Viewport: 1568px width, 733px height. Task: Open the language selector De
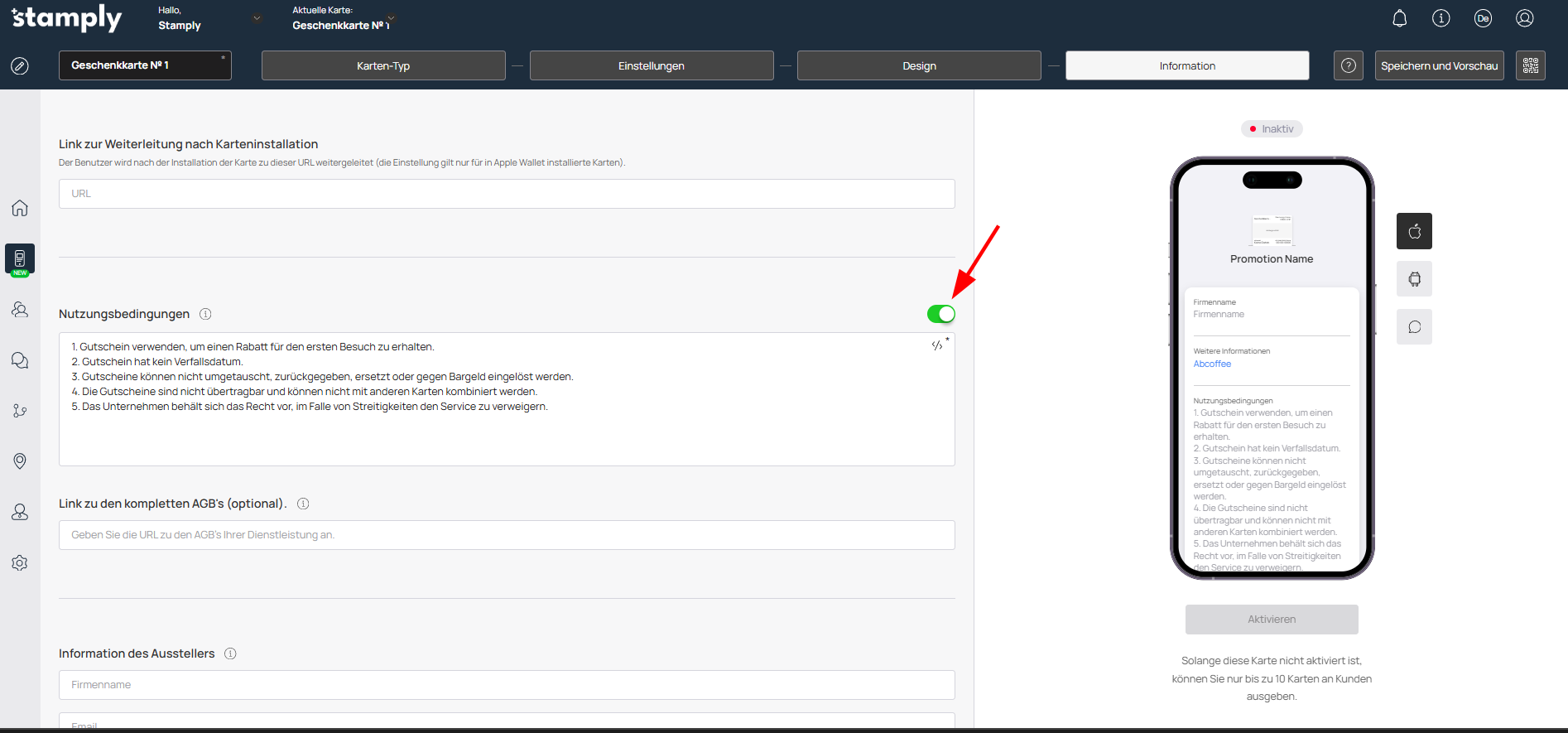tap(1482, 18)
